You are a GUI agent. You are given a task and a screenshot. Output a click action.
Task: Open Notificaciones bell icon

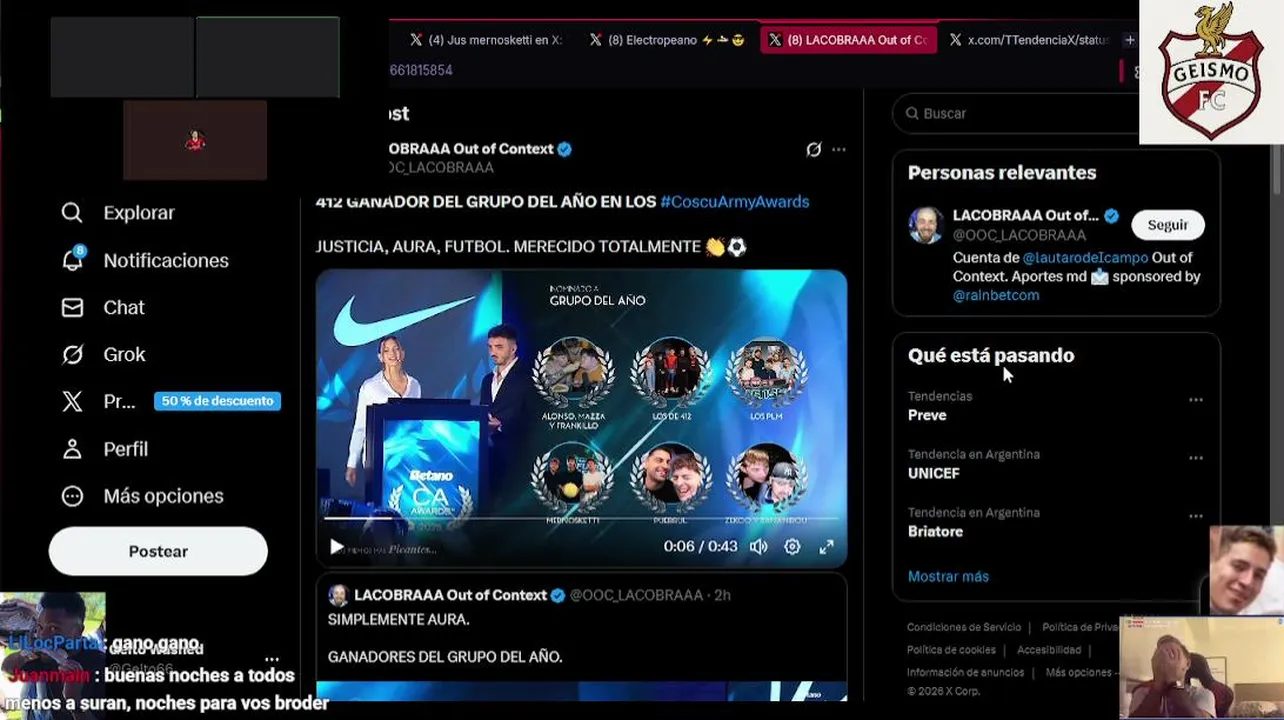[x=72, y=260]
